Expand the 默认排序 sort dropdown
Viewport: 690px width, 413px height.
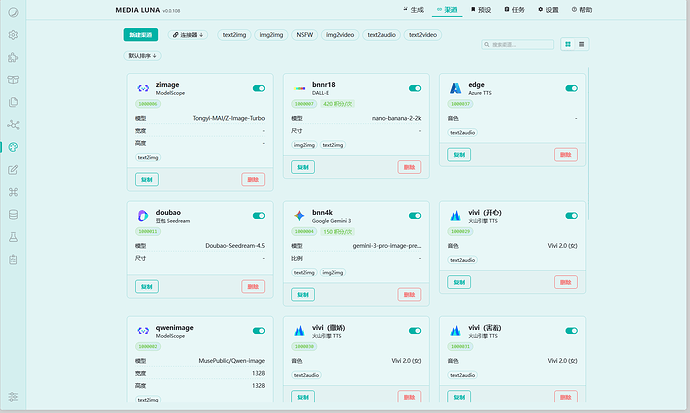pos(142,56)
